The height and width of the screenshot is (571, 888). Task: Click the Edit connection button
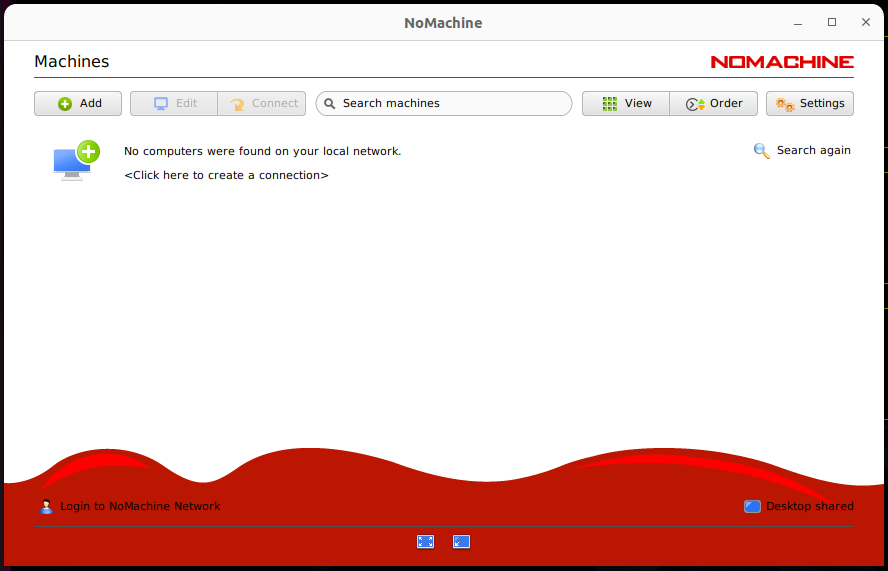click(x=174, y=103)
